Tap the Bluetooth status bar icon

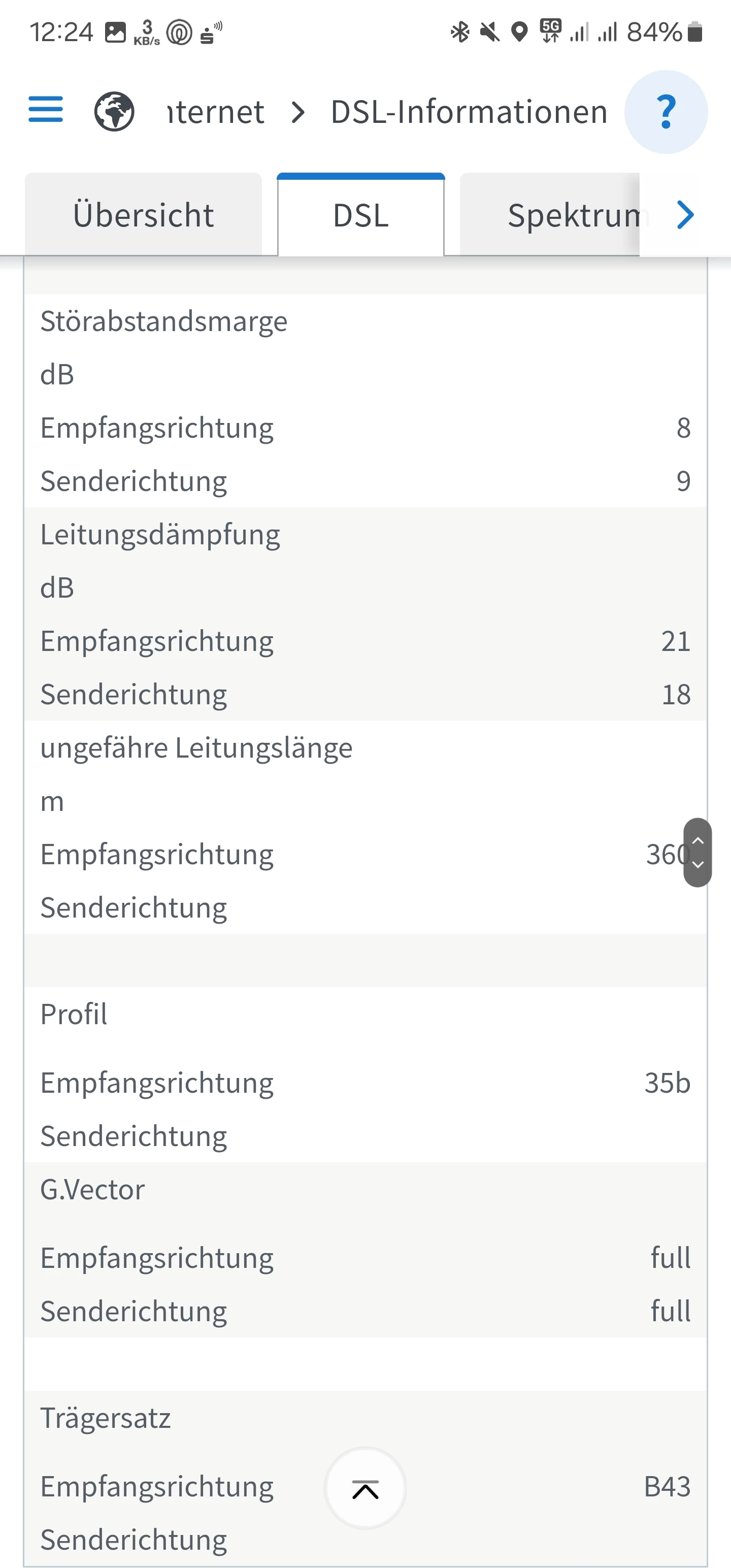459,31
